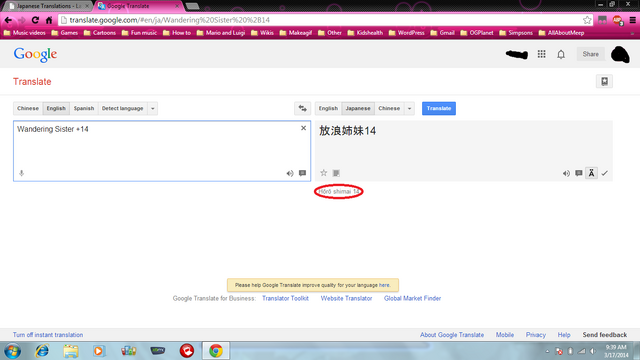Open the Wikis bookmark folder
The image size is (640, 360).
point(262,33)
